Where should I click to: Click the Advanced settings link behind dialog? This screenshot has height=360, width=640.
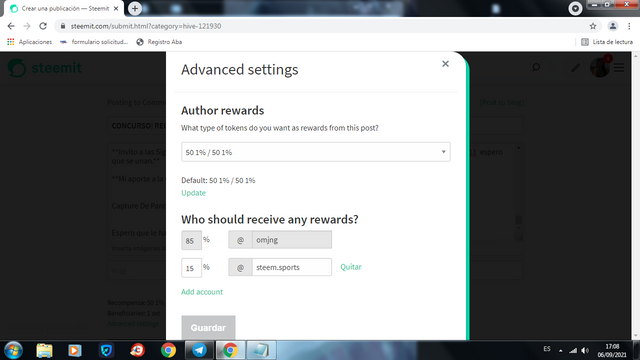133,324
